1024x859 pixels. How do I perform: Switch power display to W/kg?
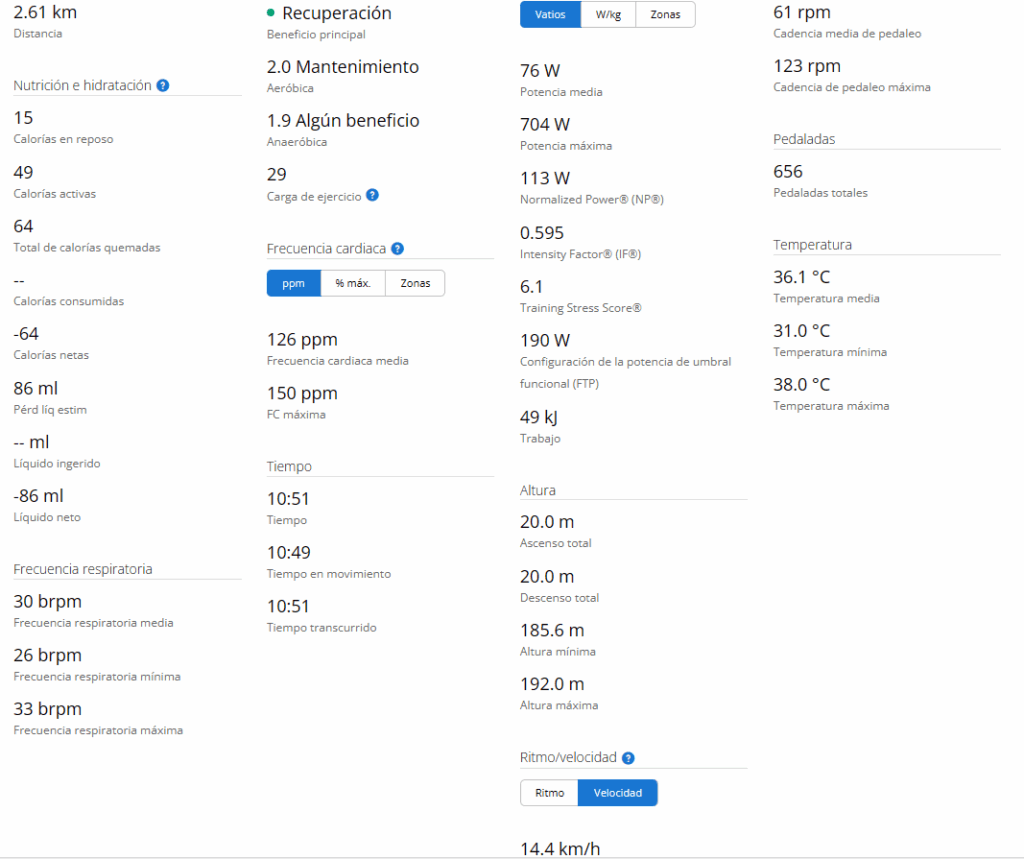[x=607, y=15]
